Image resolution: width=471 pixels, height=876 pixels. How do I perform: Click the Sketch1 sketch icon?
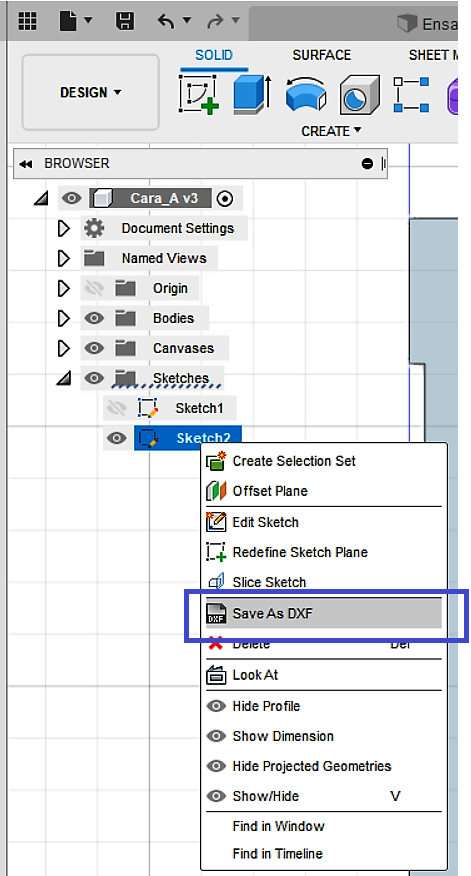click(x=148, y=408)
